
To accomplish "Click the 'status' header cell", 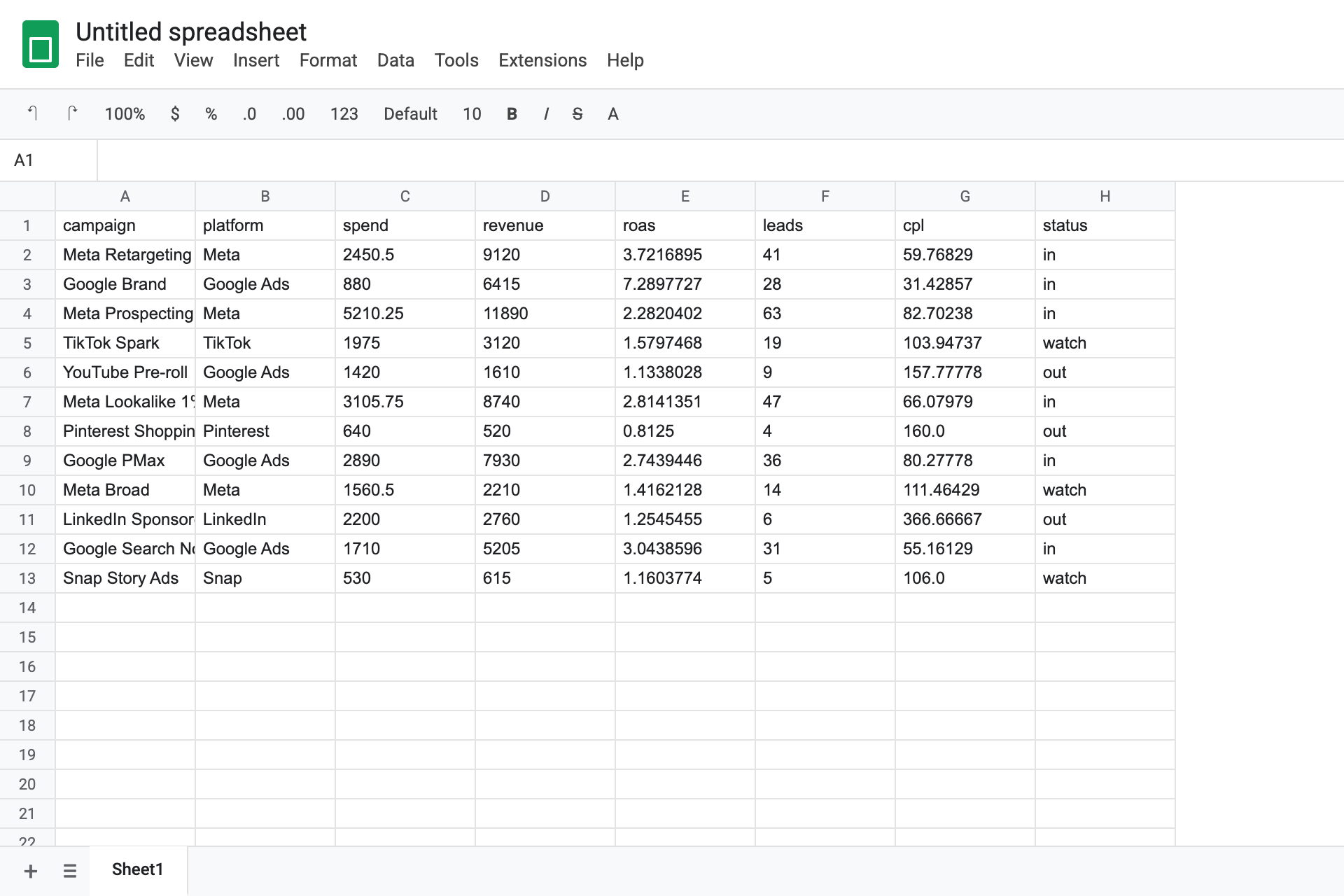I will click(x=1105, y=225).
